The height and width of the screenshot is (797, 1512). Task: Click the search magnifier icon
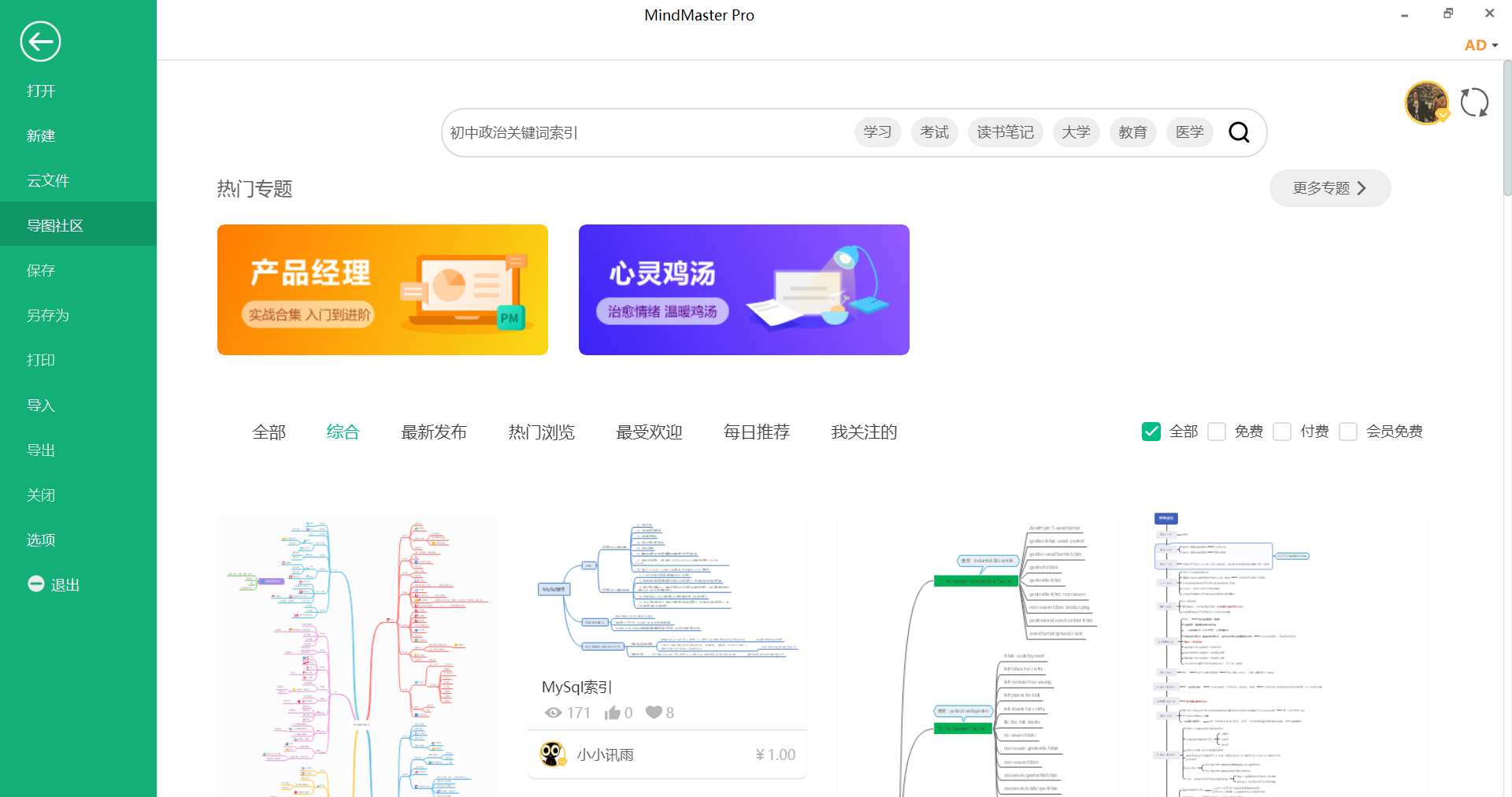(1239, 132)
